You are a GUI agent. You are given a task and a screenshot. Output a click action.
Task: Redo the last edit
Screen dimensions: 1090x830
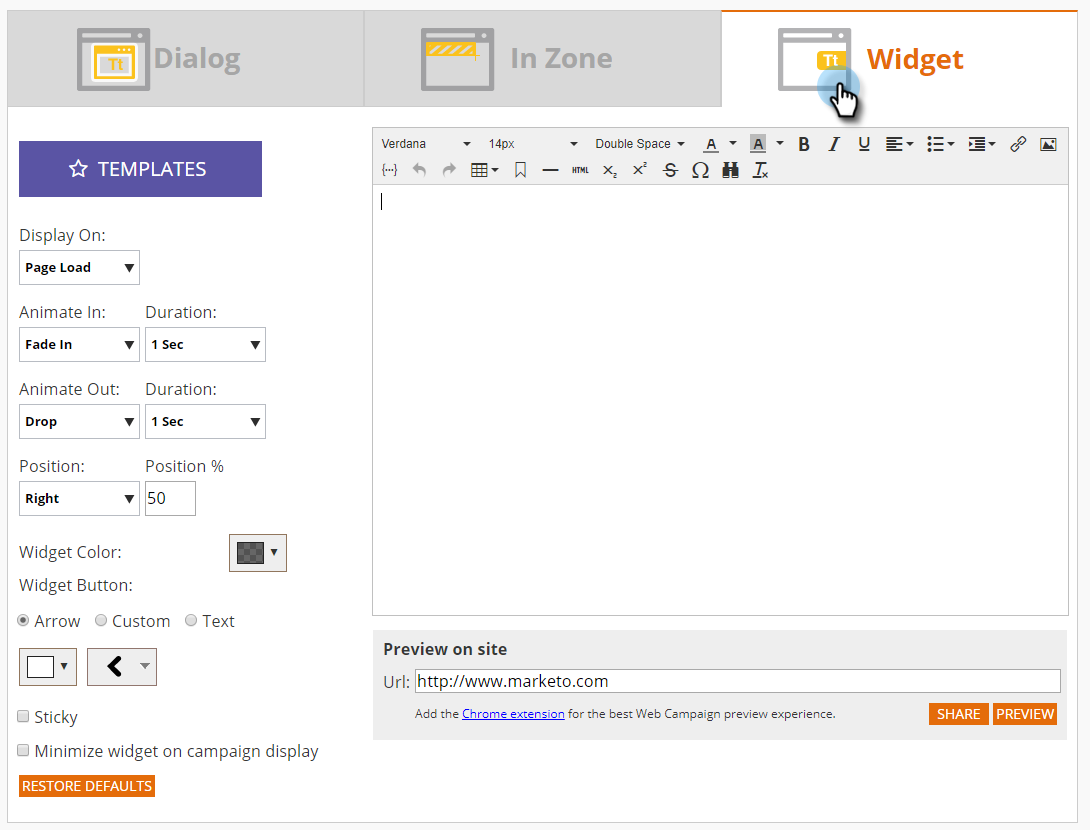point(449,170)
